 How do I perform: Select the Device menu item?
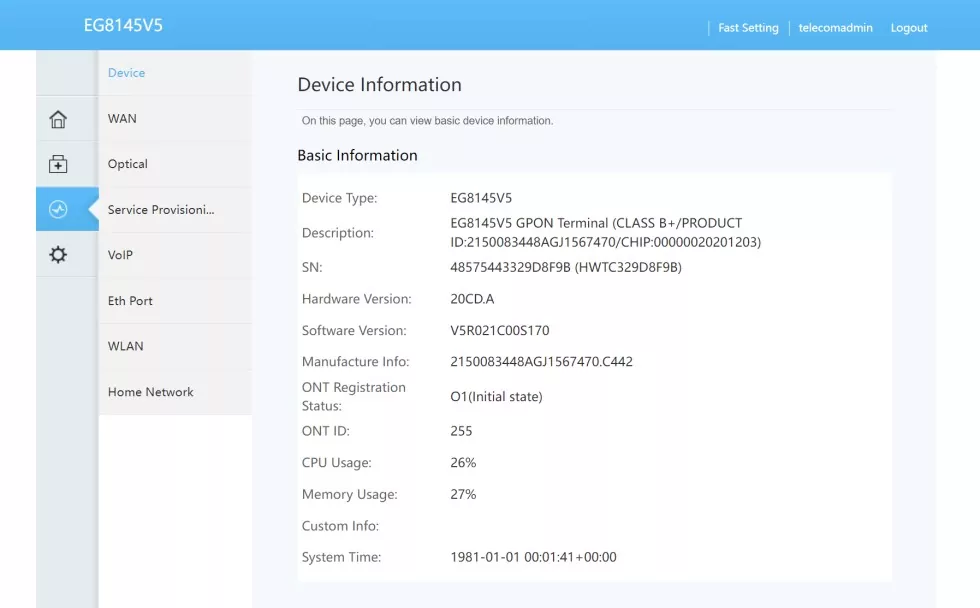tap(126, 73)
